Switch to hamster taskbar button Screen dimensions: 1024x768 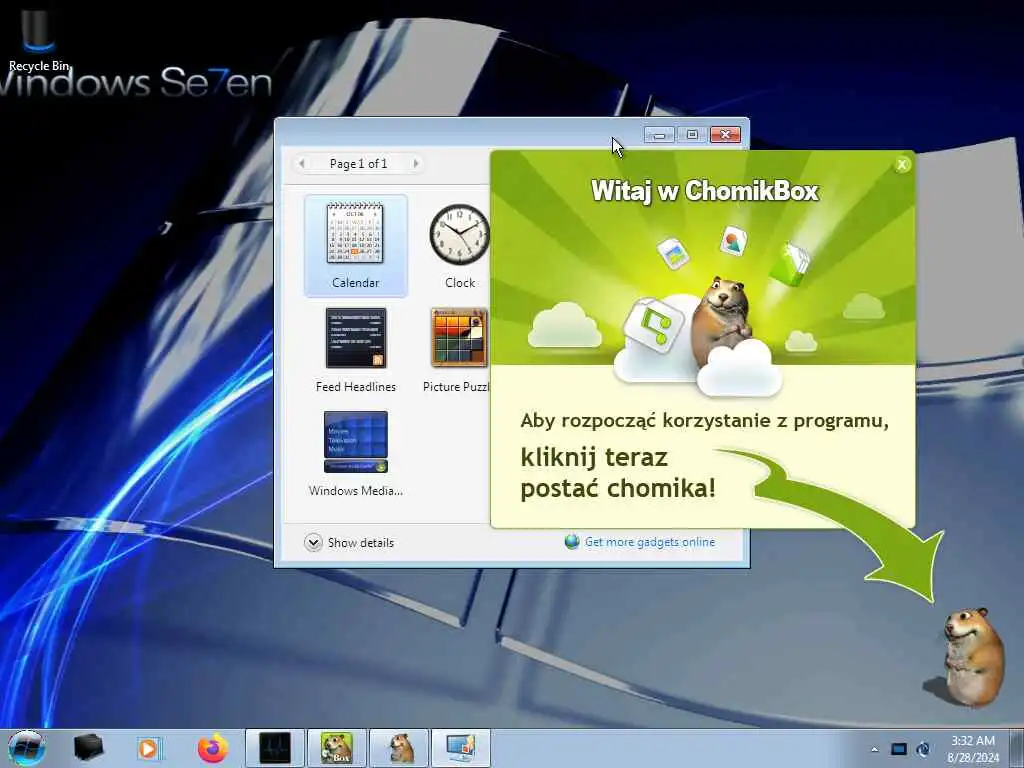coord(399,748)
